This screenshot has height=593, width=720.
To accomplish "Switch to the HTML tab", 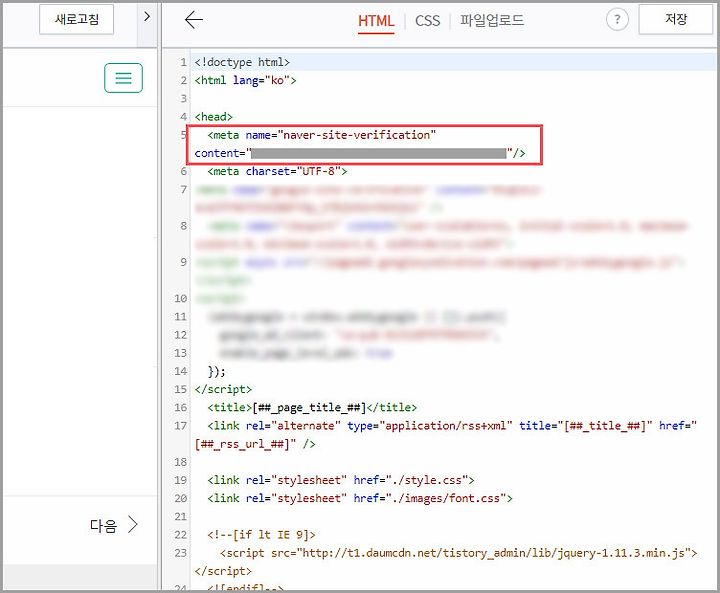I will point(376,21).
